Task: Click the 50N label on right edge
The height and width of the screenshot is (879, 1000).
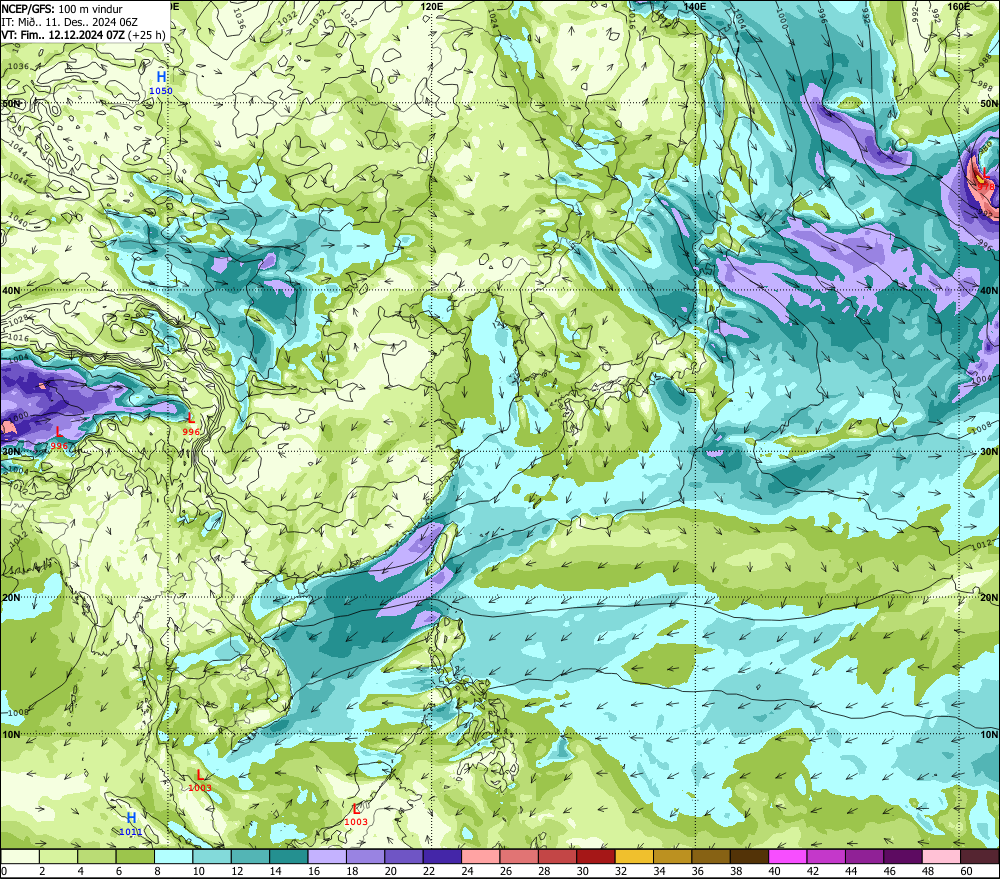Action: click(989, 103)
